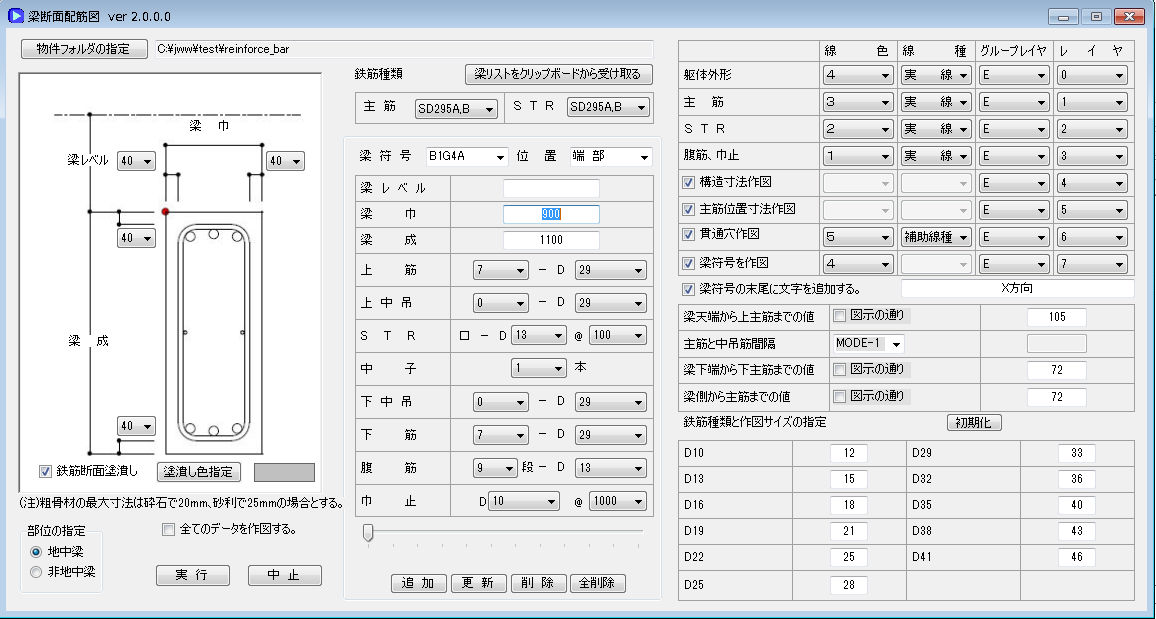The width and height of the screenshot is (1156, 619).
Task: Click the gray fill color swatch
Action: [x=284, y=472]
